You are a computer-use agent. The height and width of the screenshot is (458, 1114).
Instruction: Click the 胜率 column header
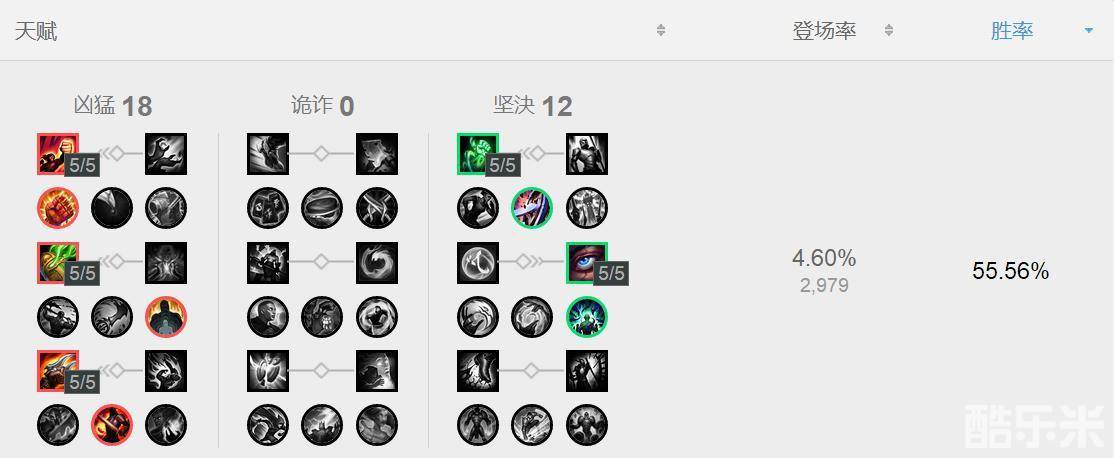click(1012, 31)
